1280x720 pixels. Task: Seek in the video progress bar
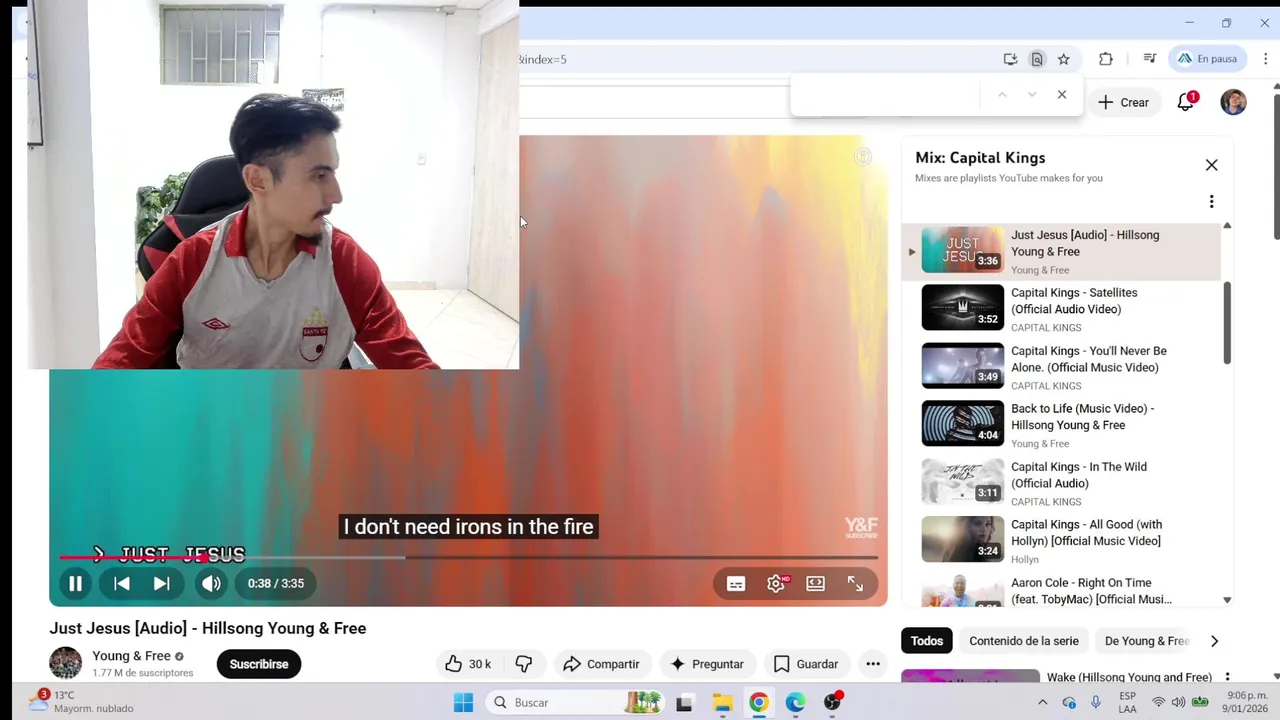tap(468, 558)
